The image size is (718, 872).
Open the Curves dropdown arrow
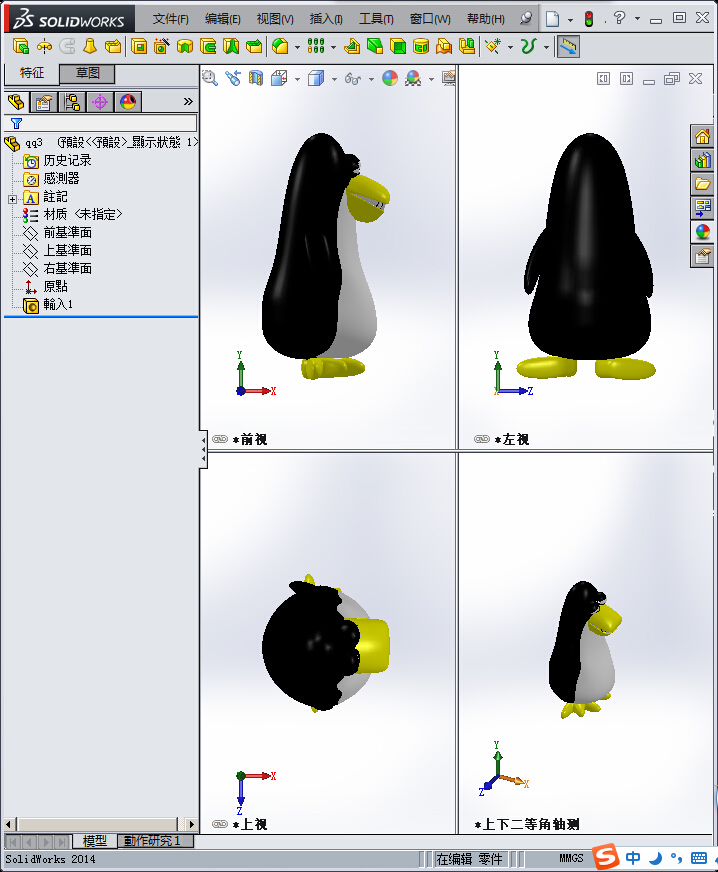(546, 47)
